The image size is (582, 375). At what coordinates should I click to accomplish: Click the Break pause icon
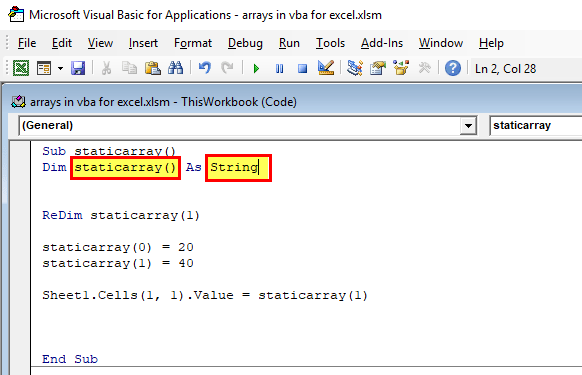point(279,69)
